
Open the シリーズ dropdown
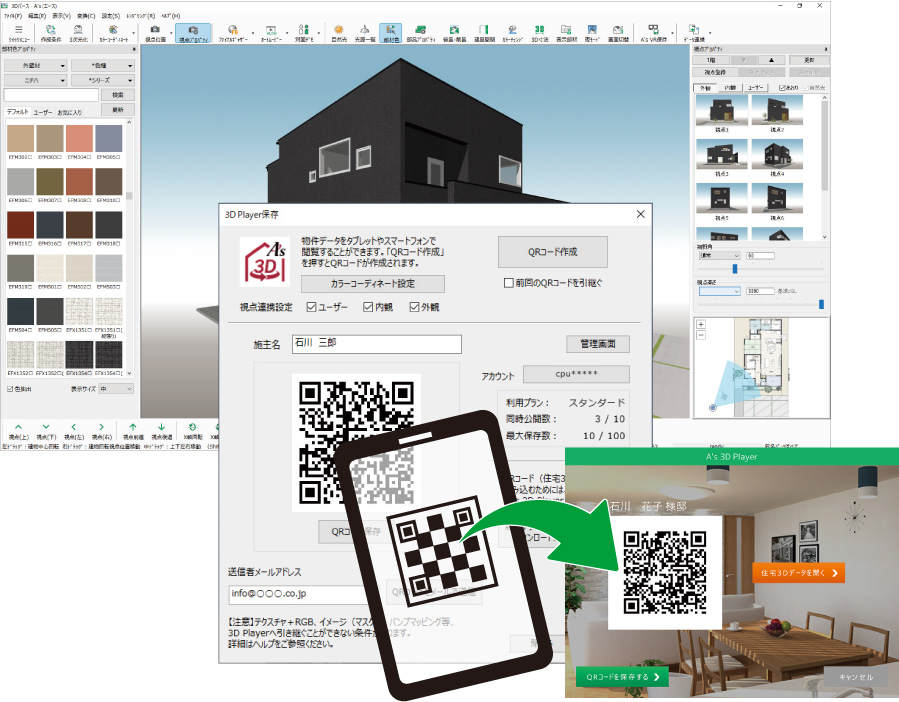[104, 80]
